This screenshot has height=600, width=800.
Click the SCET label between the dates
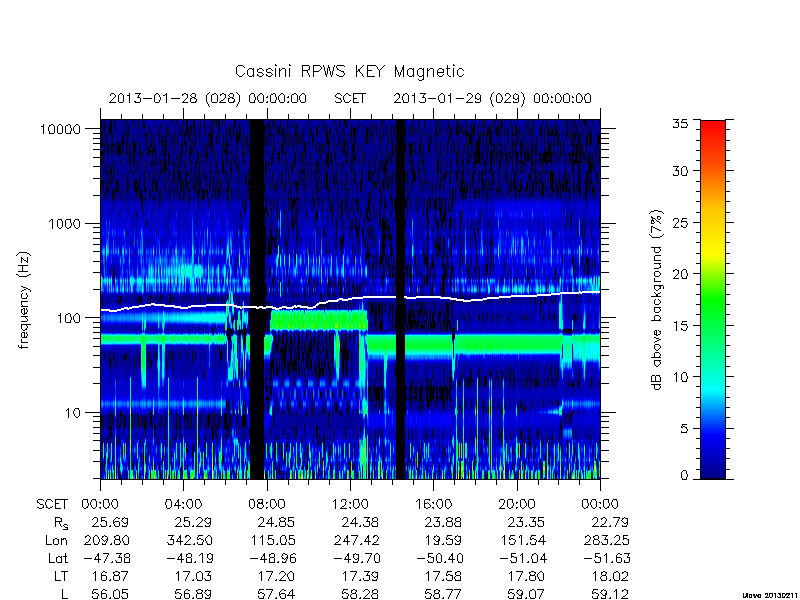[350, 98]
